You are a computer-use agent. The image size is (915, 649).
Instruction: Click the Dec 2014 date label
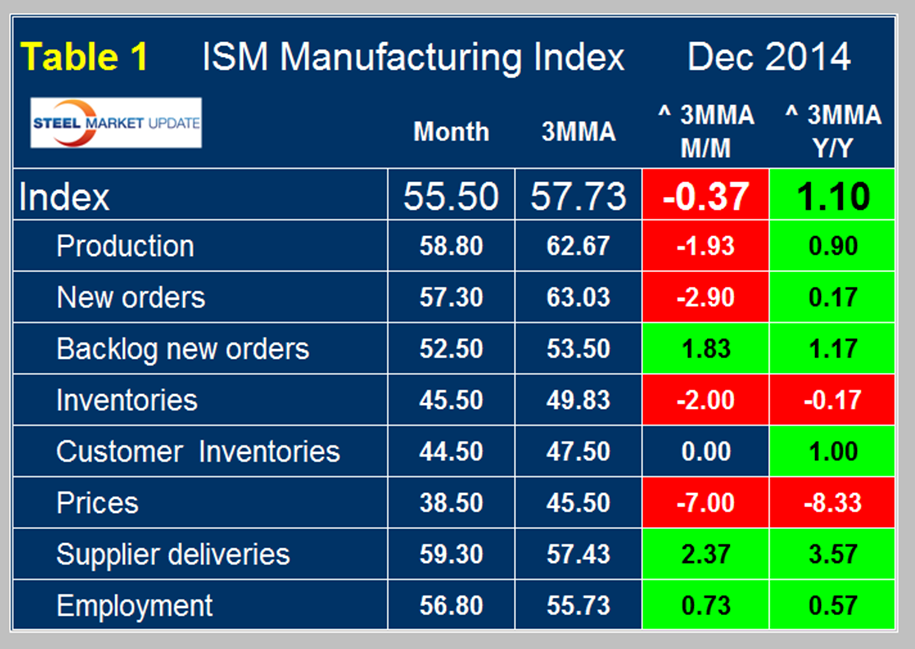768,57
